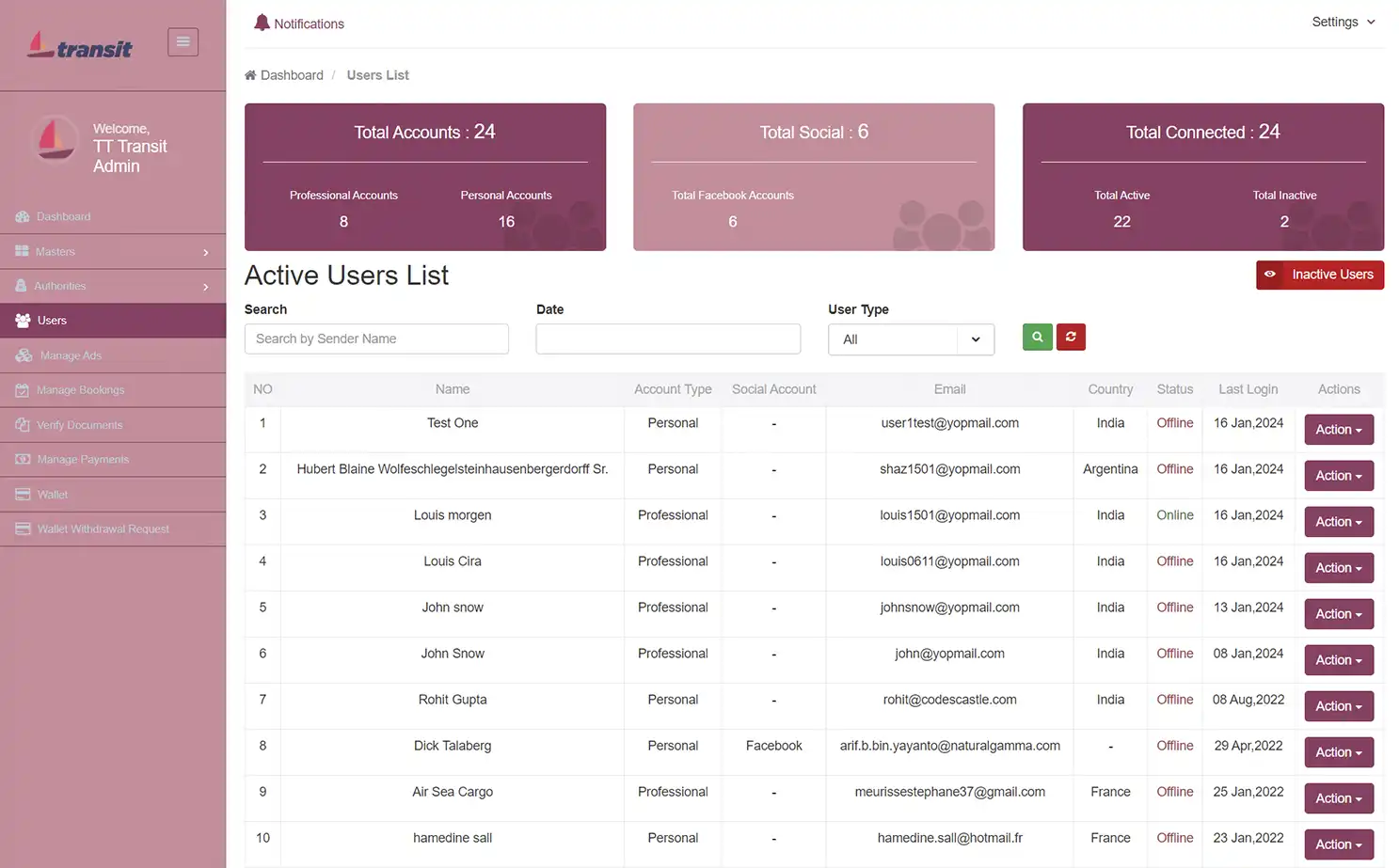This screenshot has width=1399, height=868.
Task: Open the Manage Bookings menu item
Action: [81, 389]
